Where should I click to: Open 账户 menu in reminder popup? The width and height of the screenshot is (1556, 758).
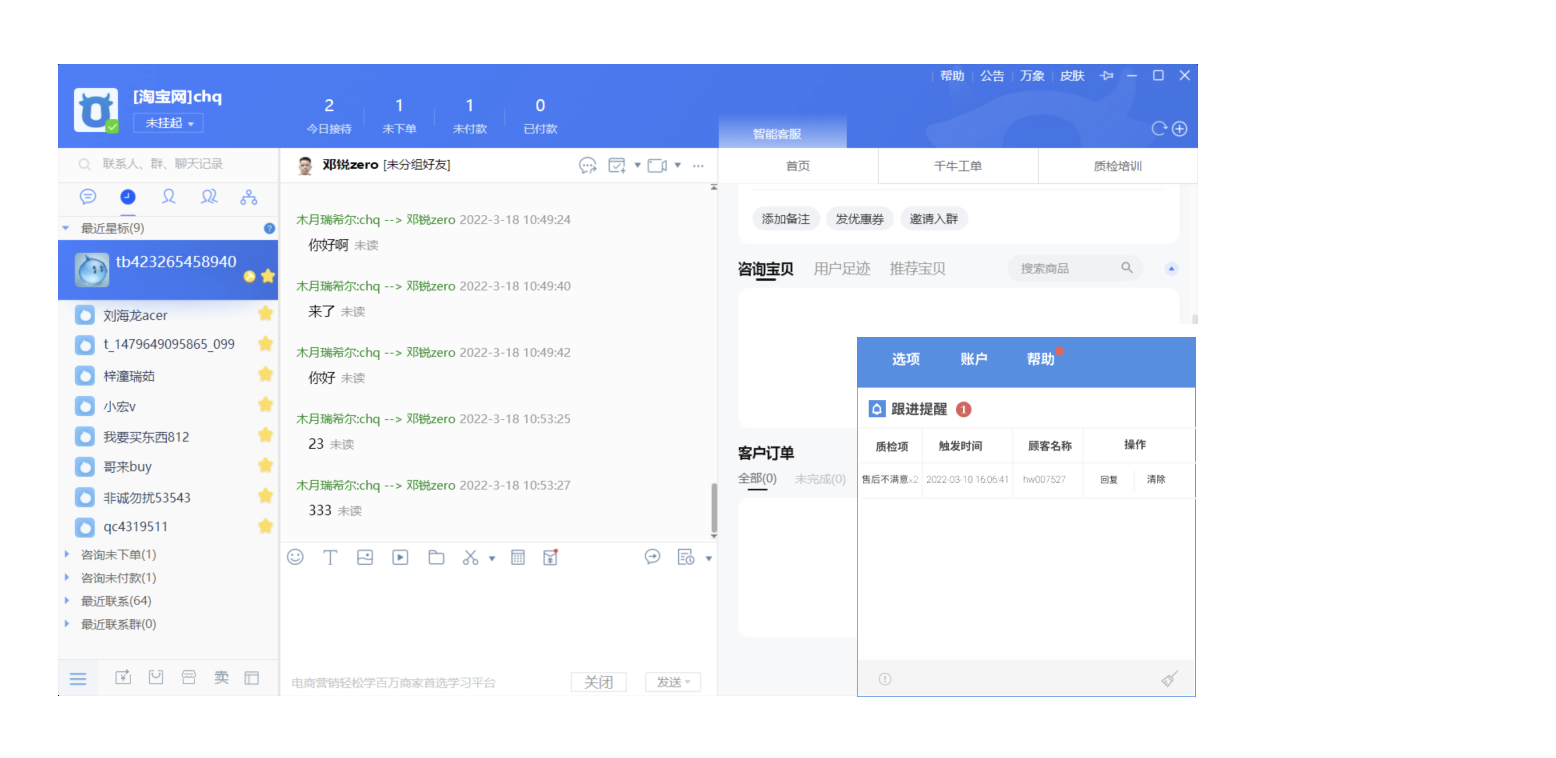[974, 359]
